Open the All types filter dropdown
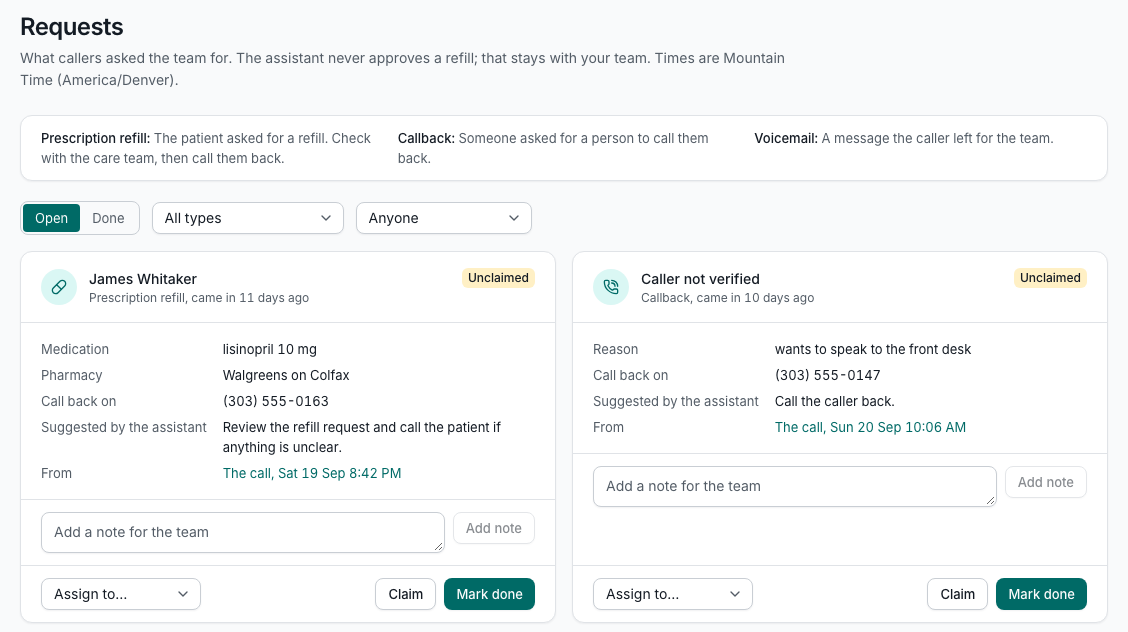 click(x=247, y=218)
